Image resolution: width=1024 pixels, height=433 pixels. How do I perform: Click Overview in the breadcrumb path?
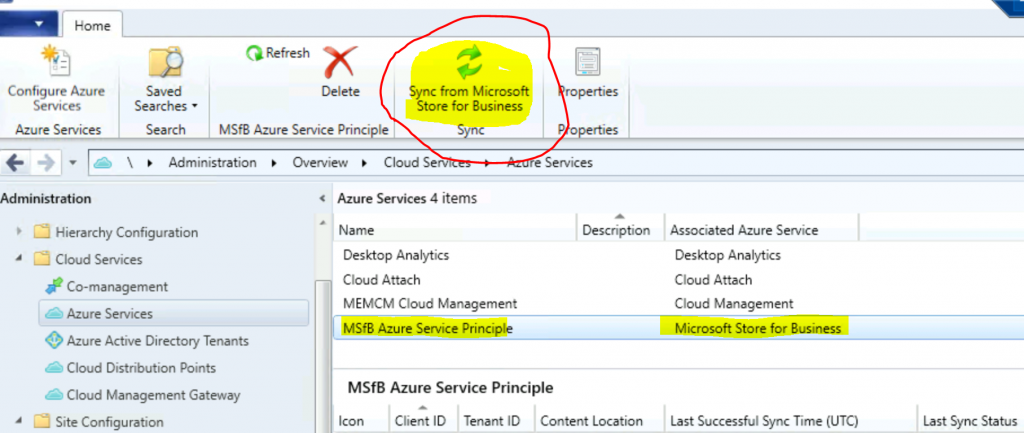tap(320, 163)
